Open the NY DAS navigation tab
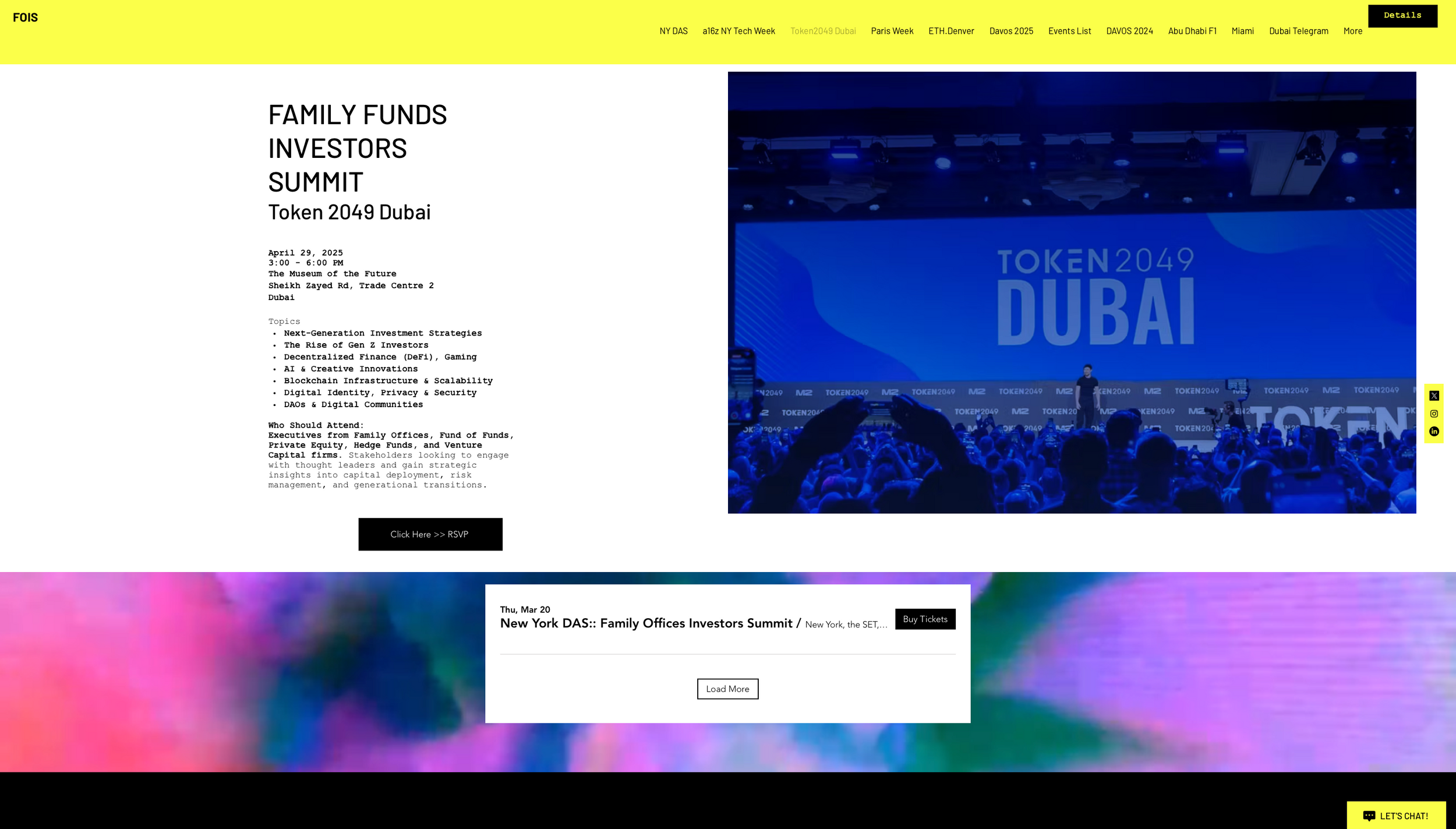Image resolution: width=1456 pixels, height=829 pixels. 673,30
